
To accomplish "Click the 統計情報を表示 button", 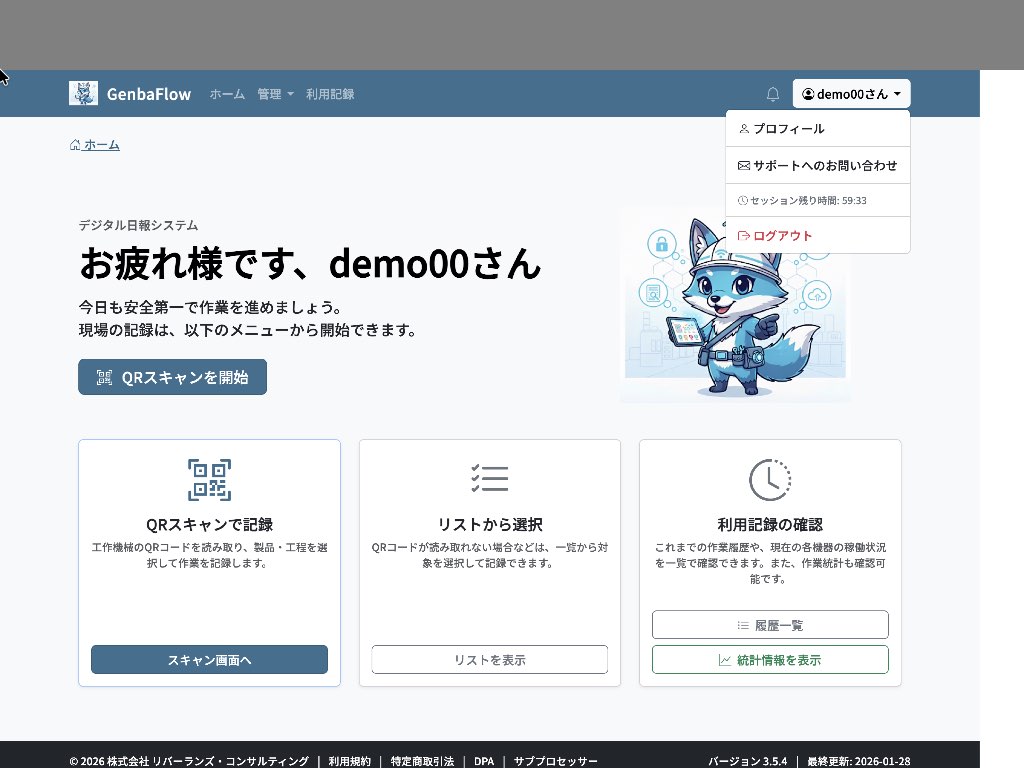I will click(x=769, y=660).
